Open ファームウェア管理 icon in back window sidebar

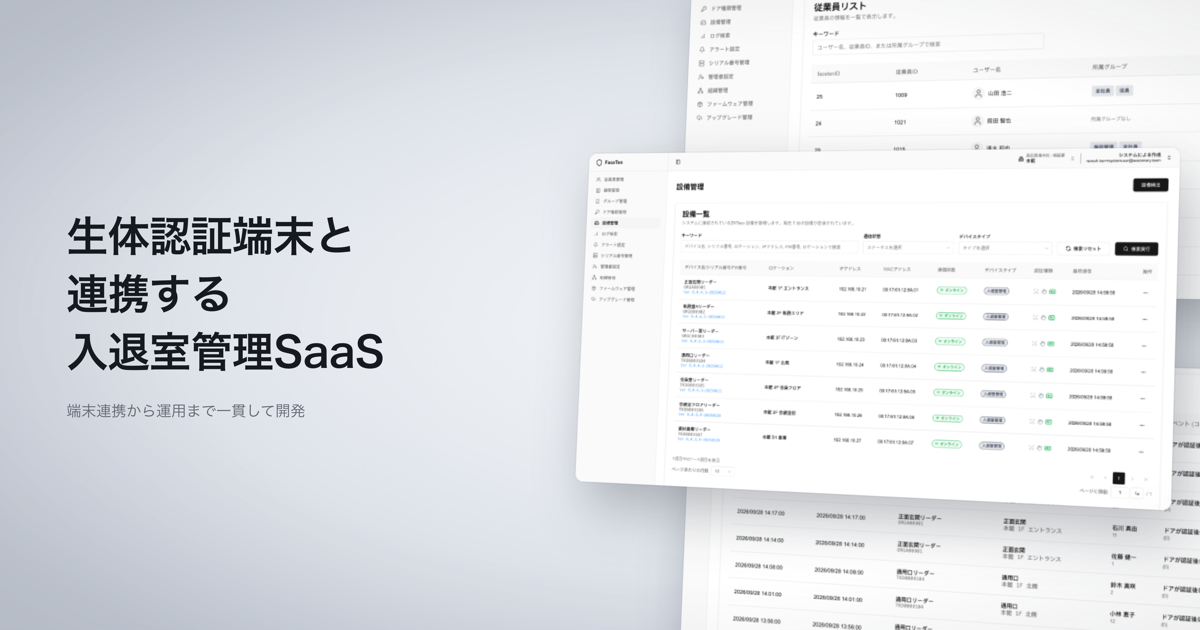[x=700, y=103]
